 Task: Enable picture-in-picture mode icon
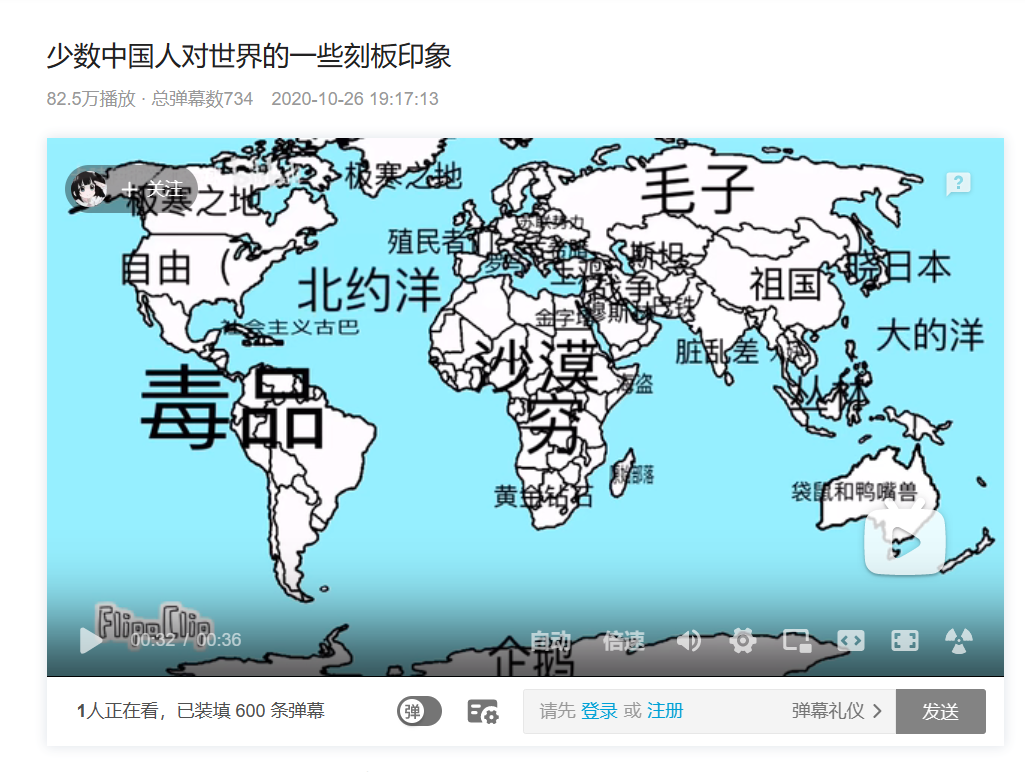coord(797,641)
